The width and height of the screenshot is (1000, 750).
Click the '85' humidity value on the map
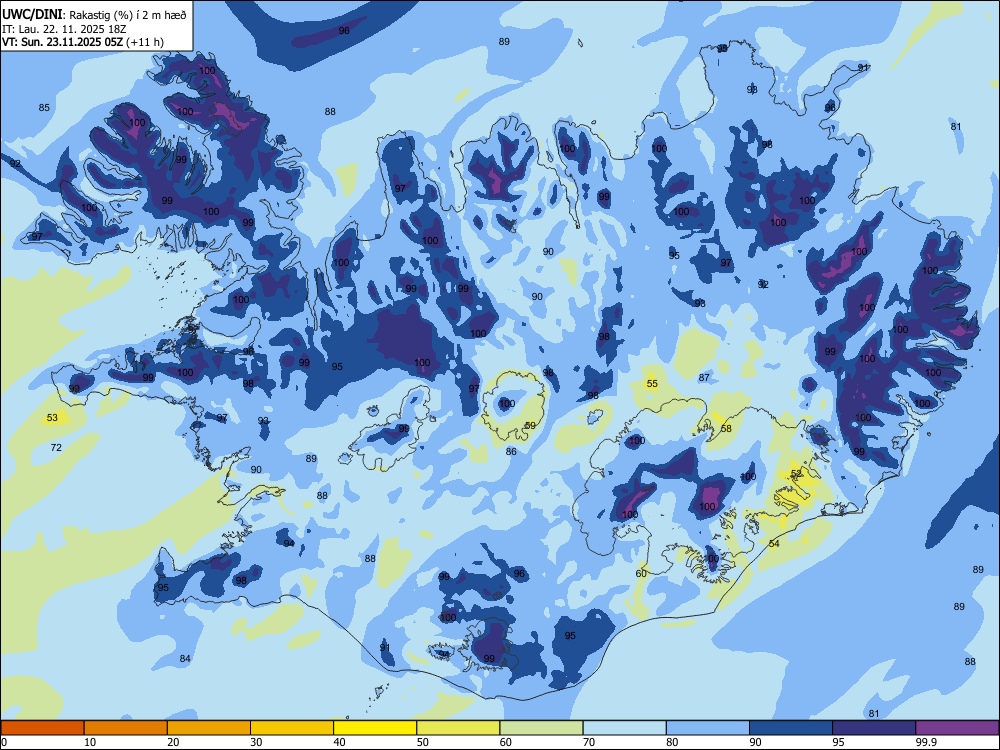click(x=44, y=107)
